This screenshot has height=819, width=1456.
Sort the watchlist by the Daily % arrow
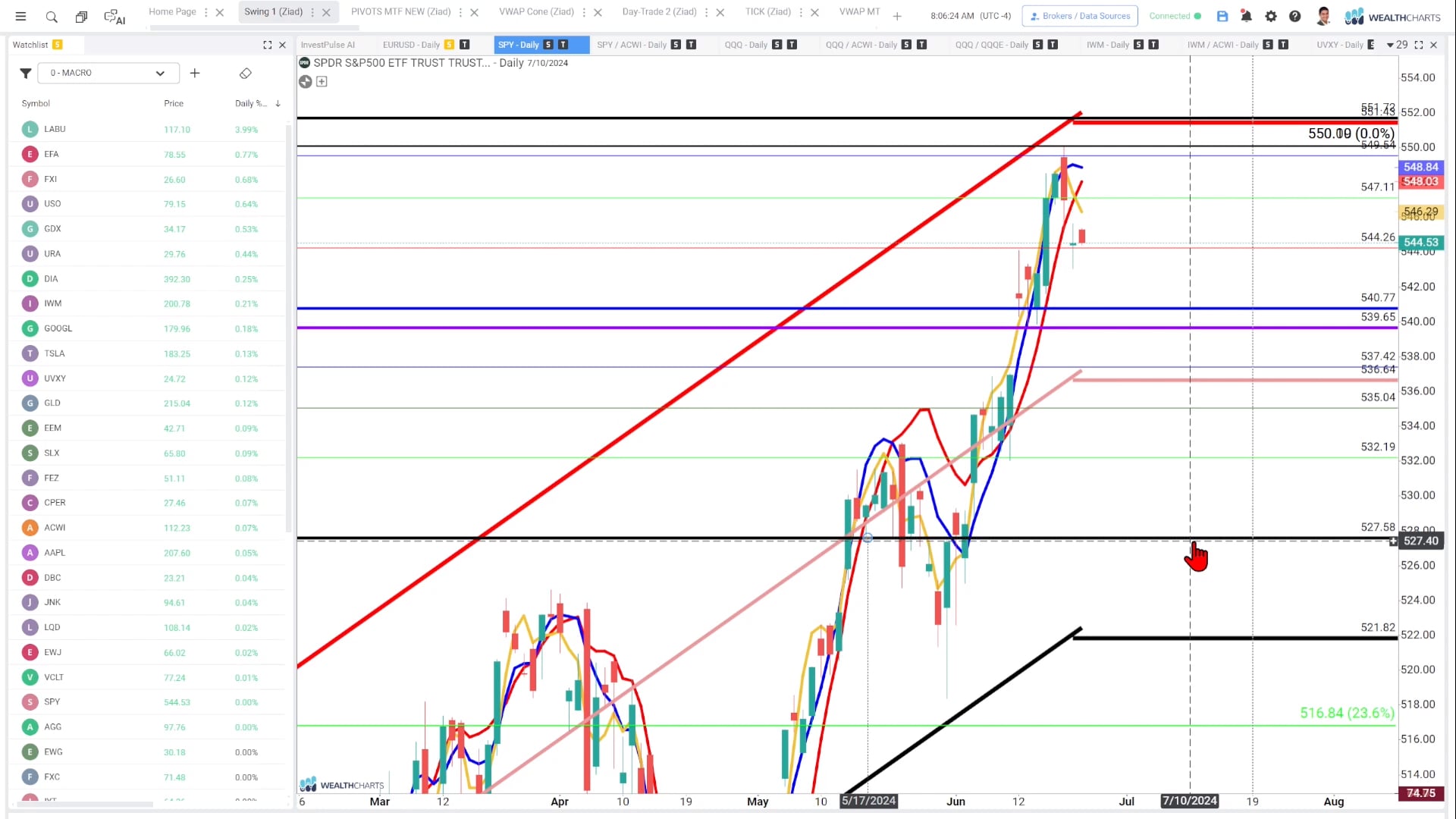tap(278, 103)
